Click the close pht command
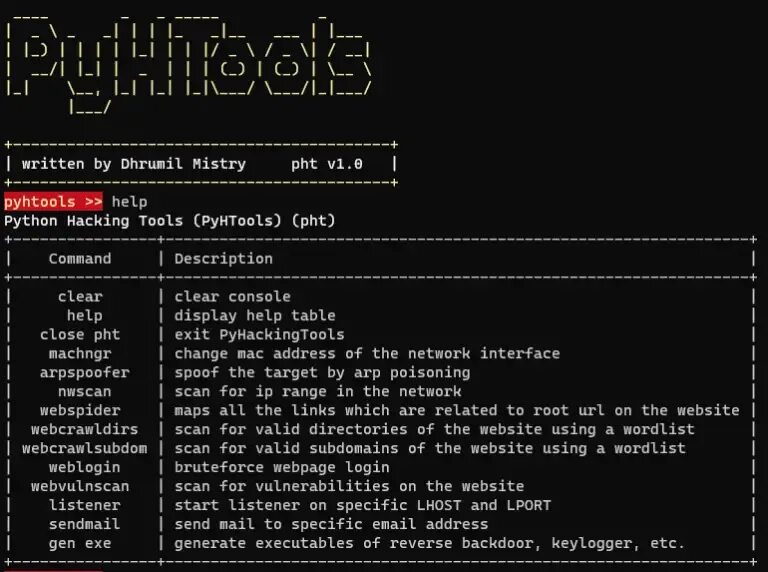 pyautogui.click(x=80, y=334)
